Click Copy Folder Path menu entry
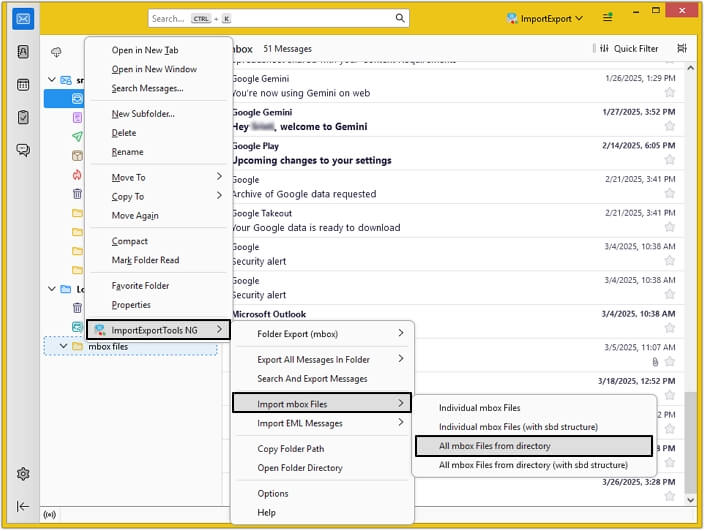This screenshot has width=705, height=531. tap(290, 449)
